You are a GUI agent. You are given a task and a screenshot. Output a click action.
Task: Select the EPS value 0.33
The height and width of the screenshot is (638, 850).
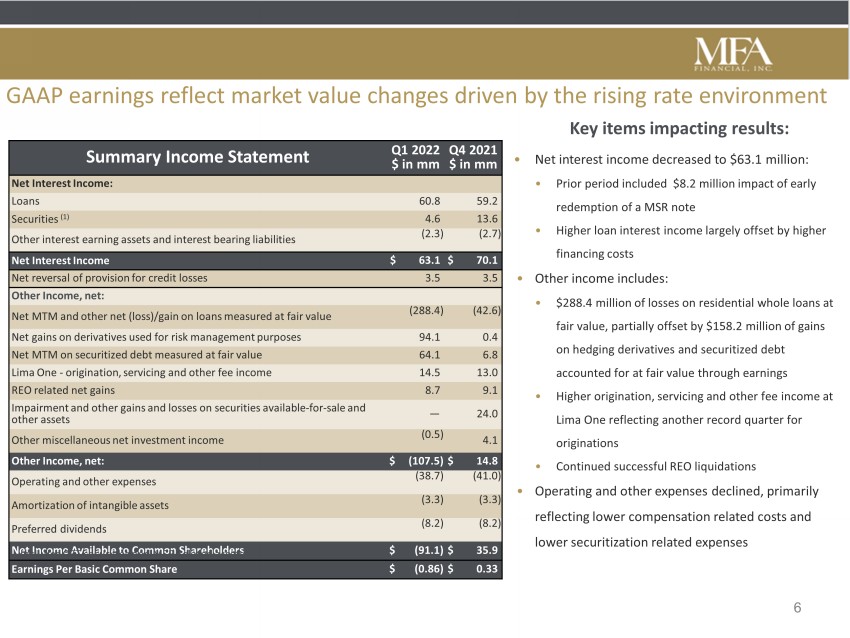487,569
